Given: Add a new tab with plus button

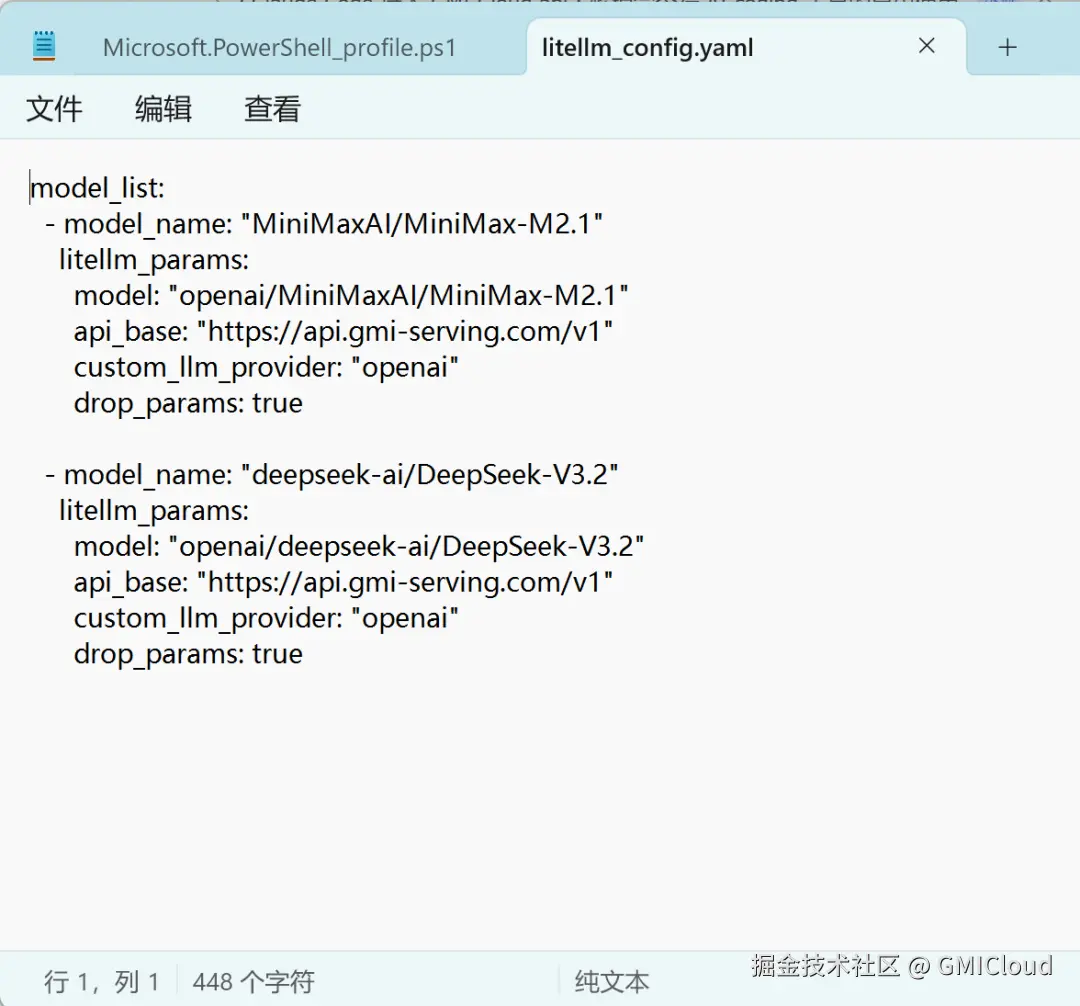Looking at the screenshot, I should (x=1007, y=48).
